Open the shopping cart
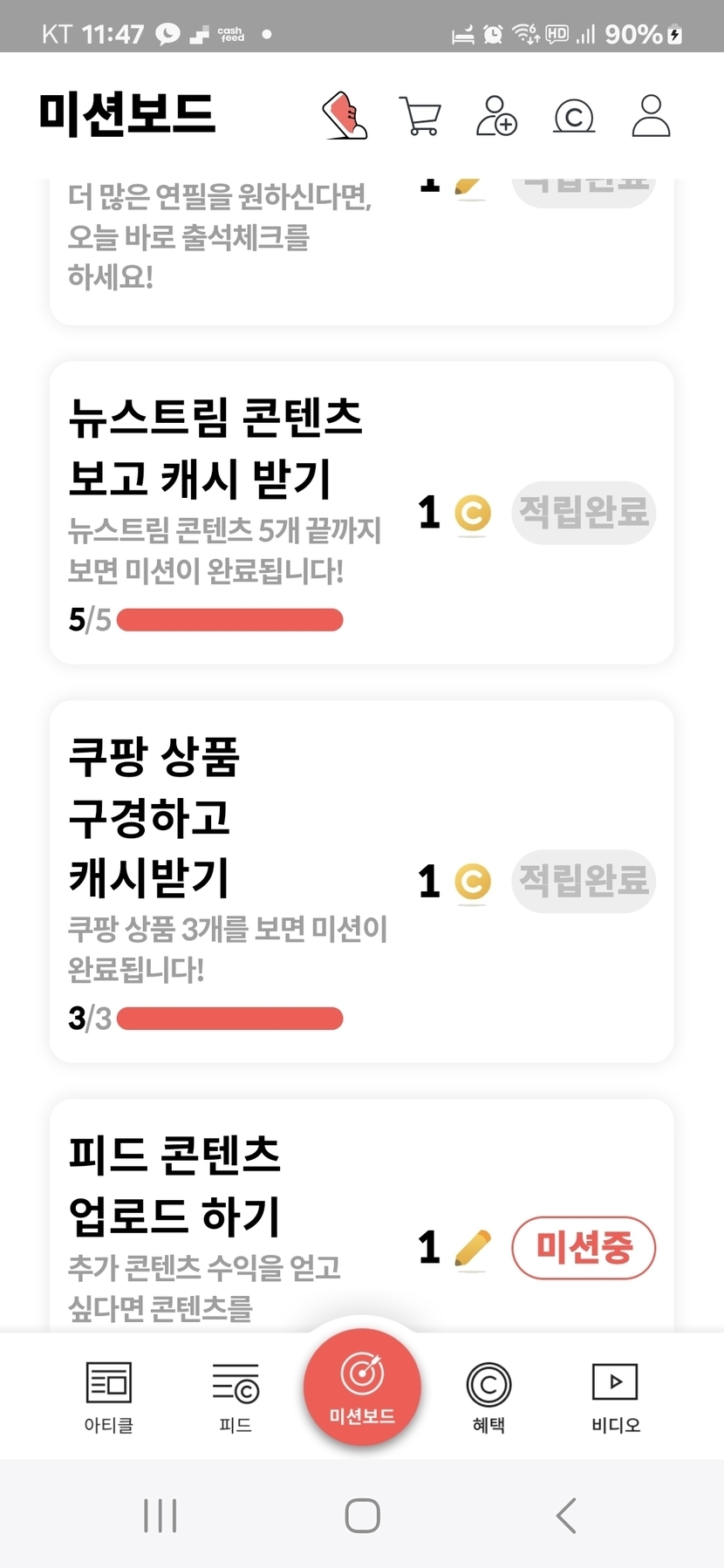 (420, 116)
